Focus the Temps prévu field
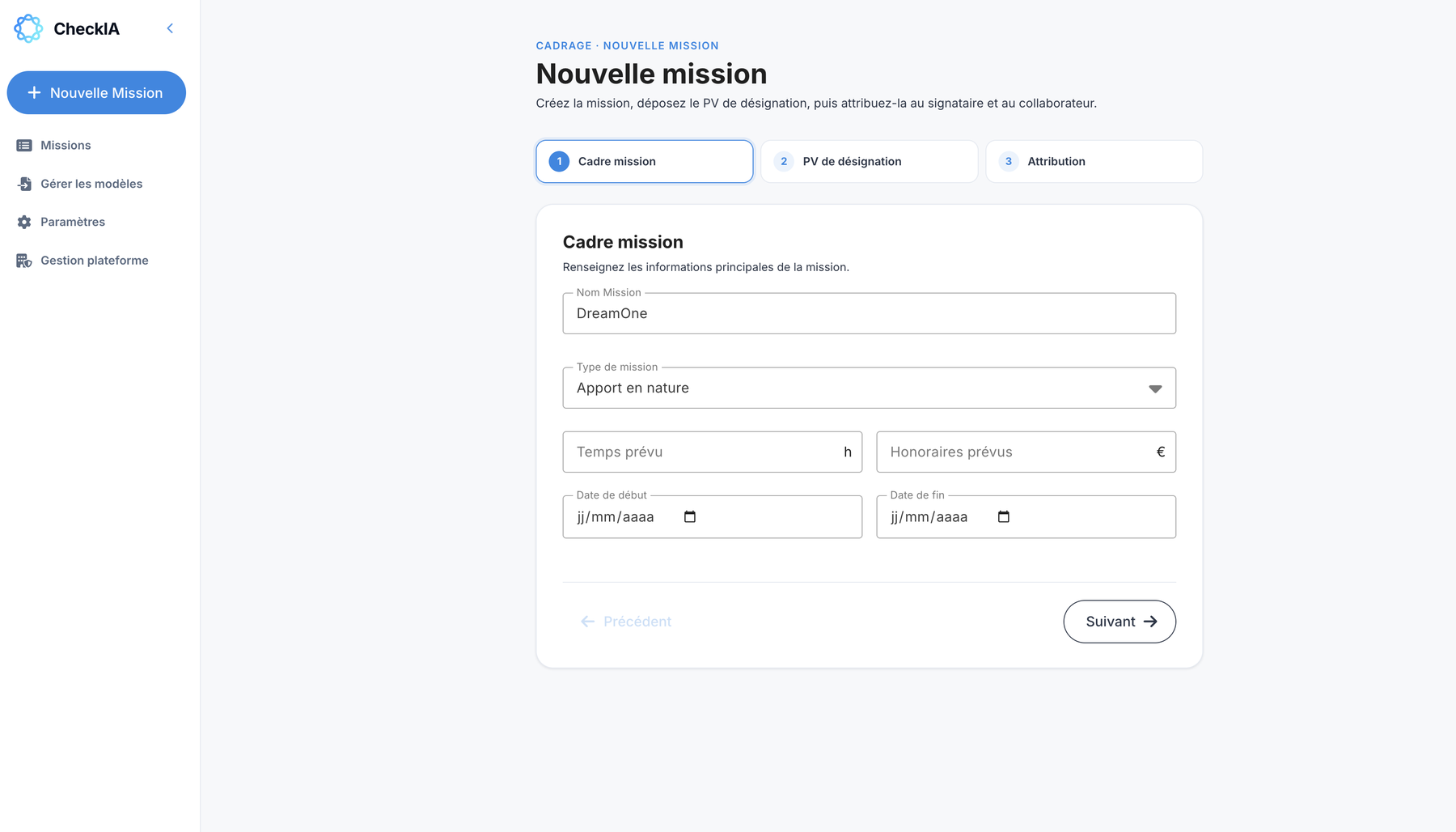The image size is (1456, 832). click(x=712, y=452)
